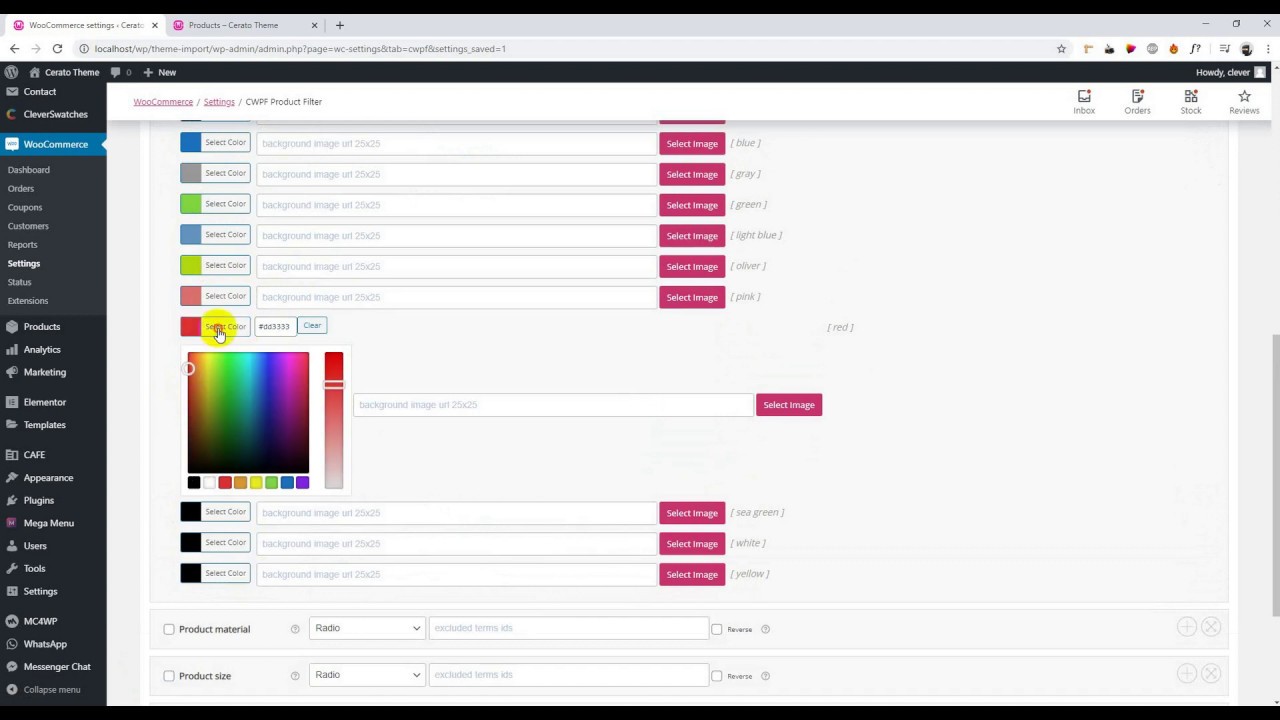This screenshot has height=720, width=1280.
Task: Click Select Image for the blue row
Action: click(x=692, y=144)
